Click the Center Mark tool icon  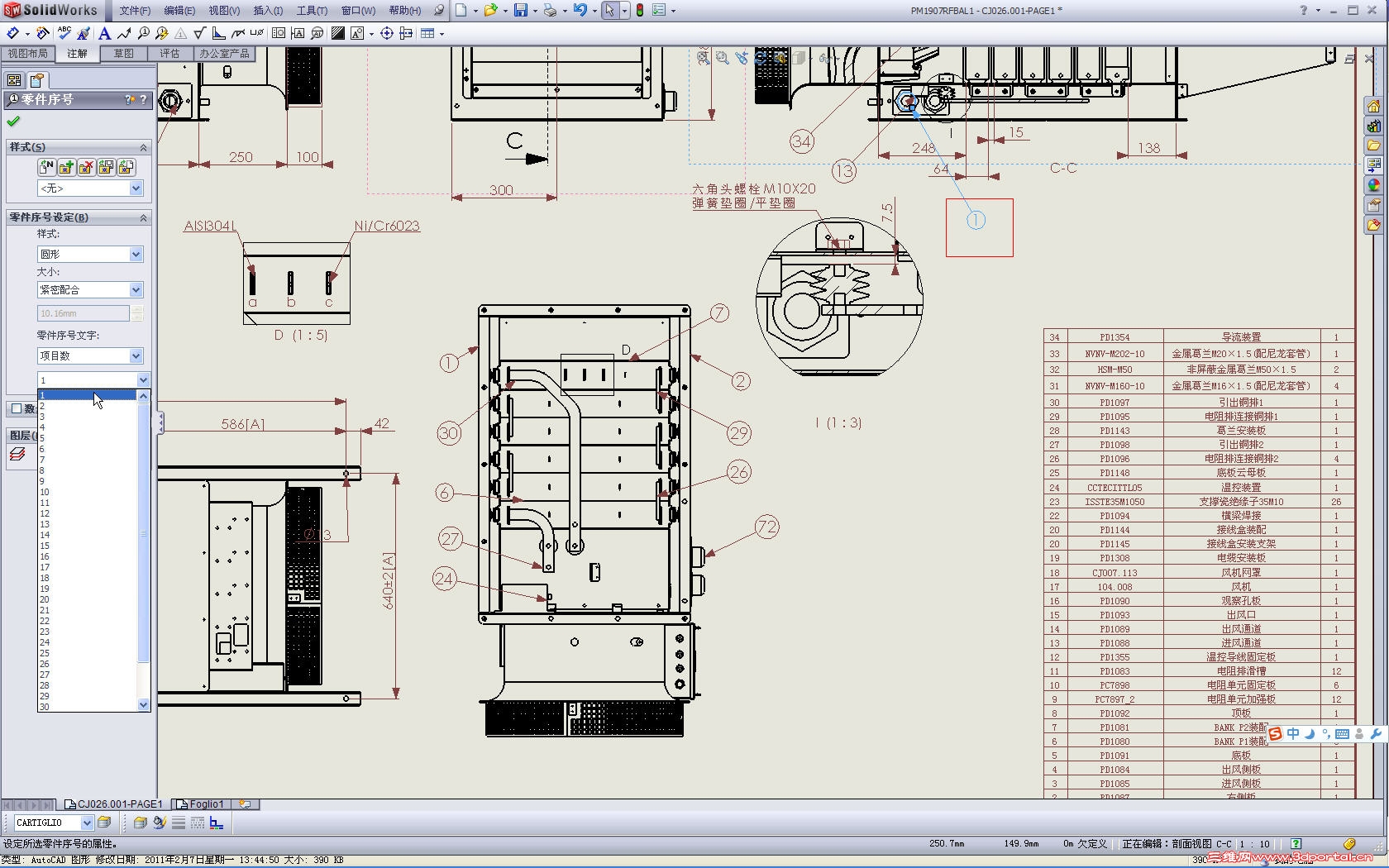click(386, 33)
